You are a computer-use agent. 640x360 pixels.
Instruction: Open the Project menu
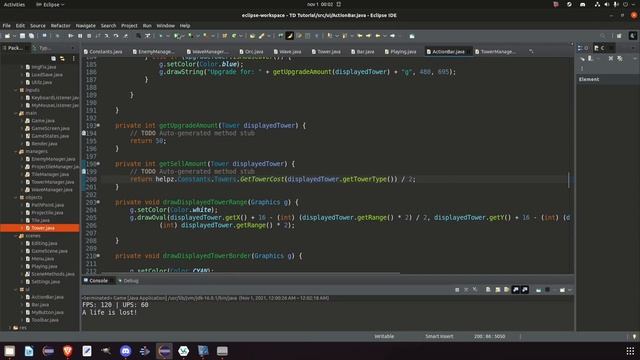tap(129, 25)
